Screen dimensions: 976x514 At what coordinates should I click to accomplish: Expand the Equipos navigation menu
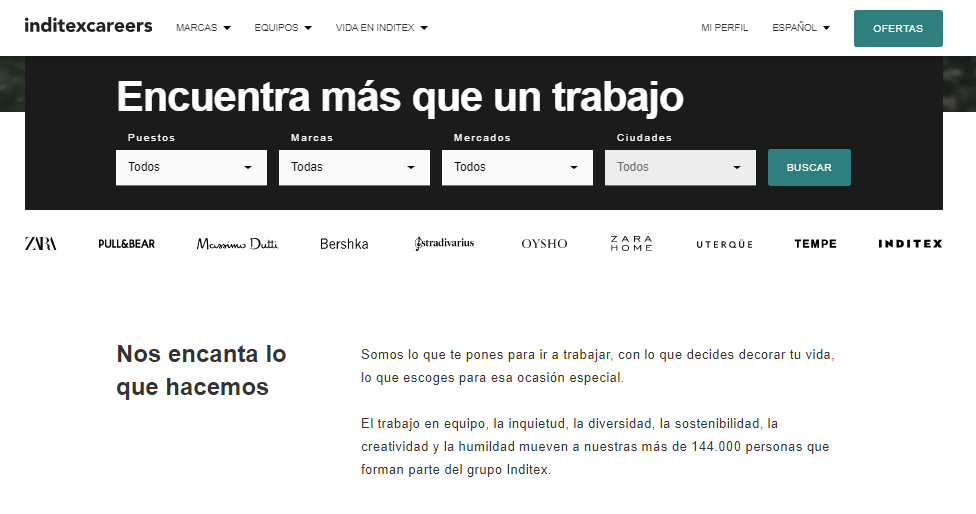pos(283,28)
